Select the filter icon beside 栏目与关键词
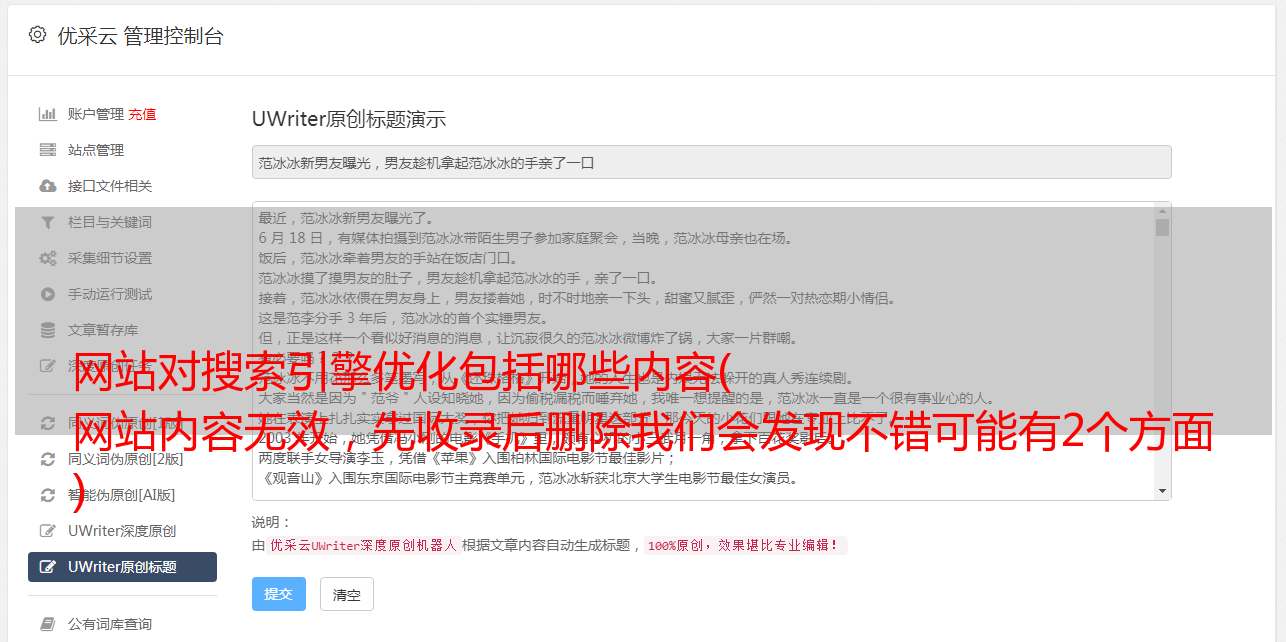Screen dimensions: 1286x642 47,222
